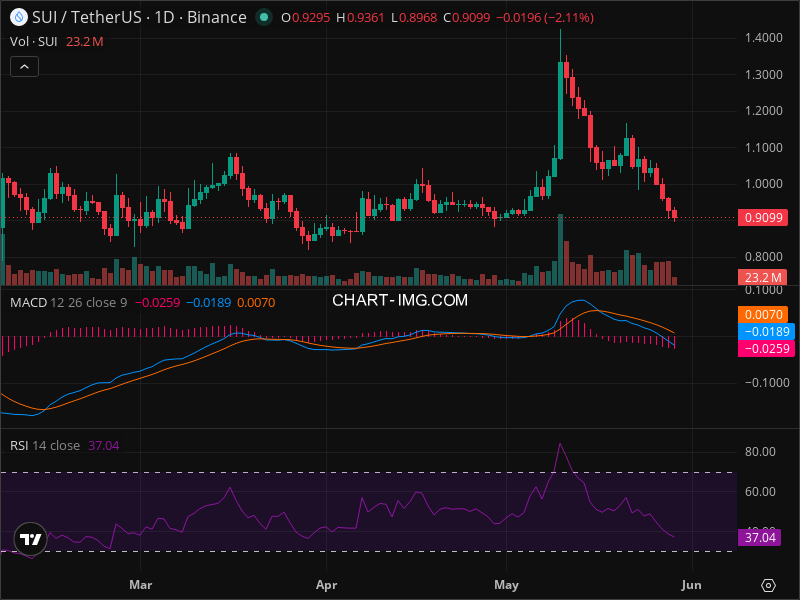Click the pink −0.0259 histogram label
The width and height of the screenshot is (800, 600).
pos(766,348)
